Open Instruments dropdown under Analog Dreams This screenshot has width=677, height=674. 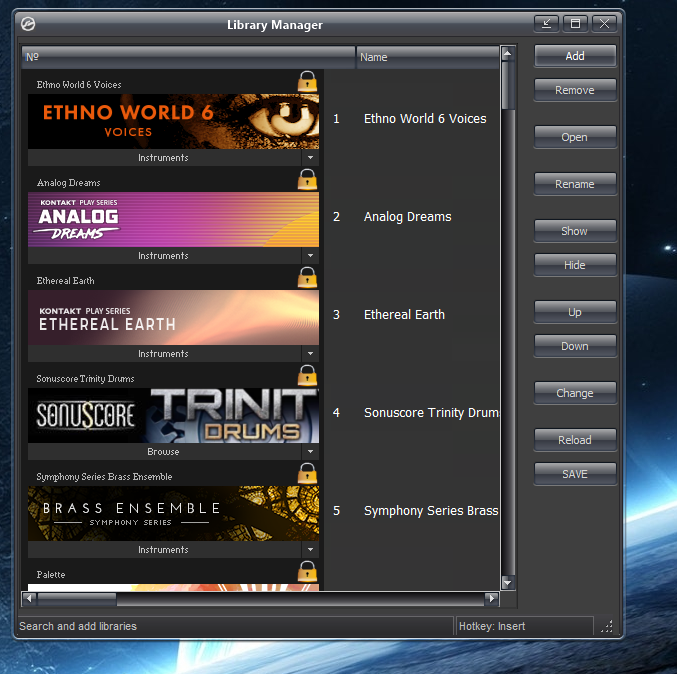pos(310,256)
